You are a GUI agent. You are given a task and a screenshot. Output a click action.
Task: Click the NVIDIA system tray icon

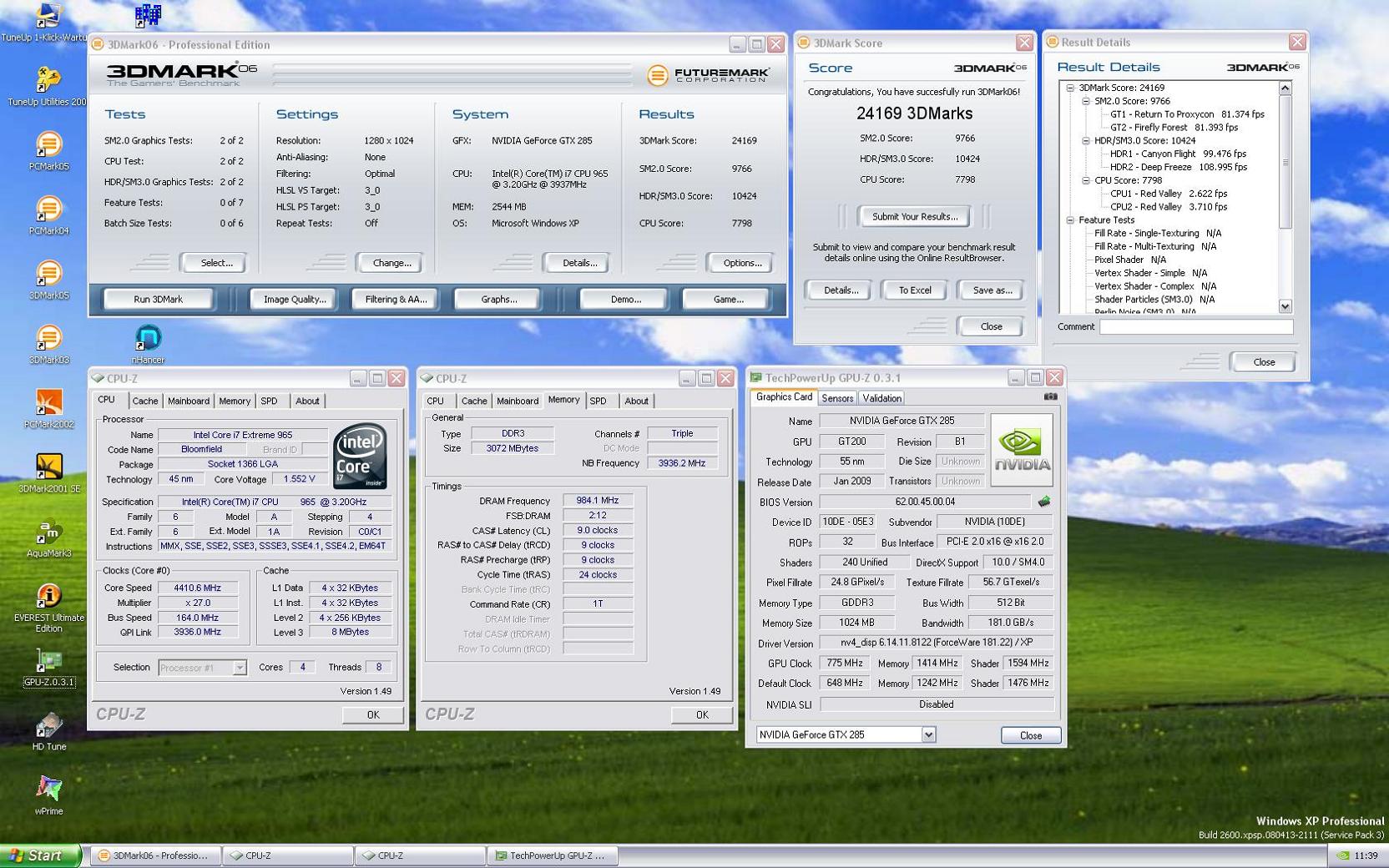pos(1342,855)
